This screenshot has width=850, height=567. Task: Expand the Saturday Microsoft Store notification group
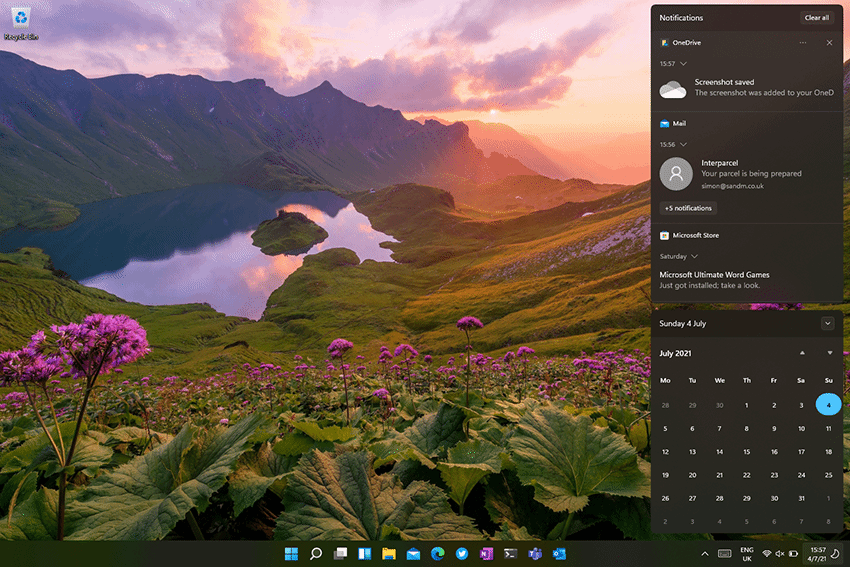pyautogui.click(x=694, y=256)
